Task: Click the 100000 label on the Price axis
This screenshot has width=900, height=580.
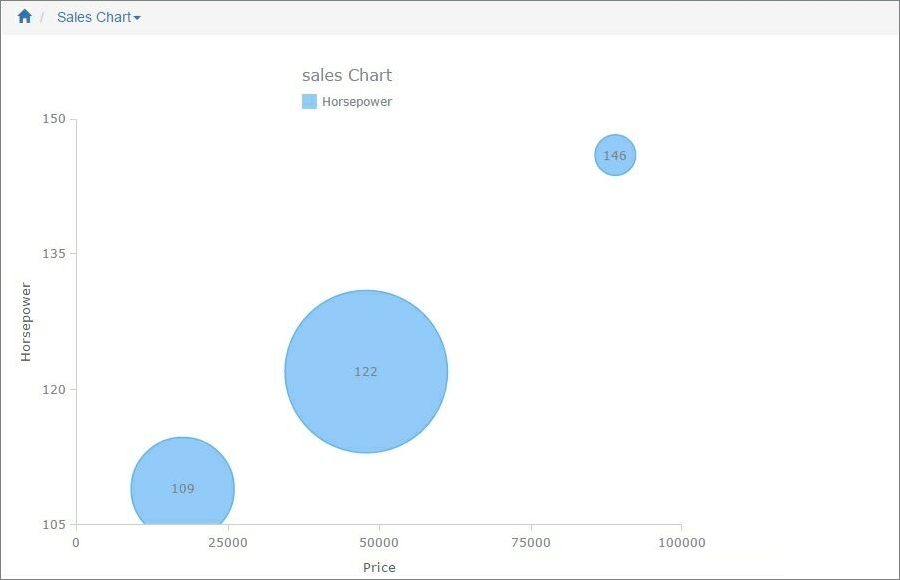Action: coord(681,541)
